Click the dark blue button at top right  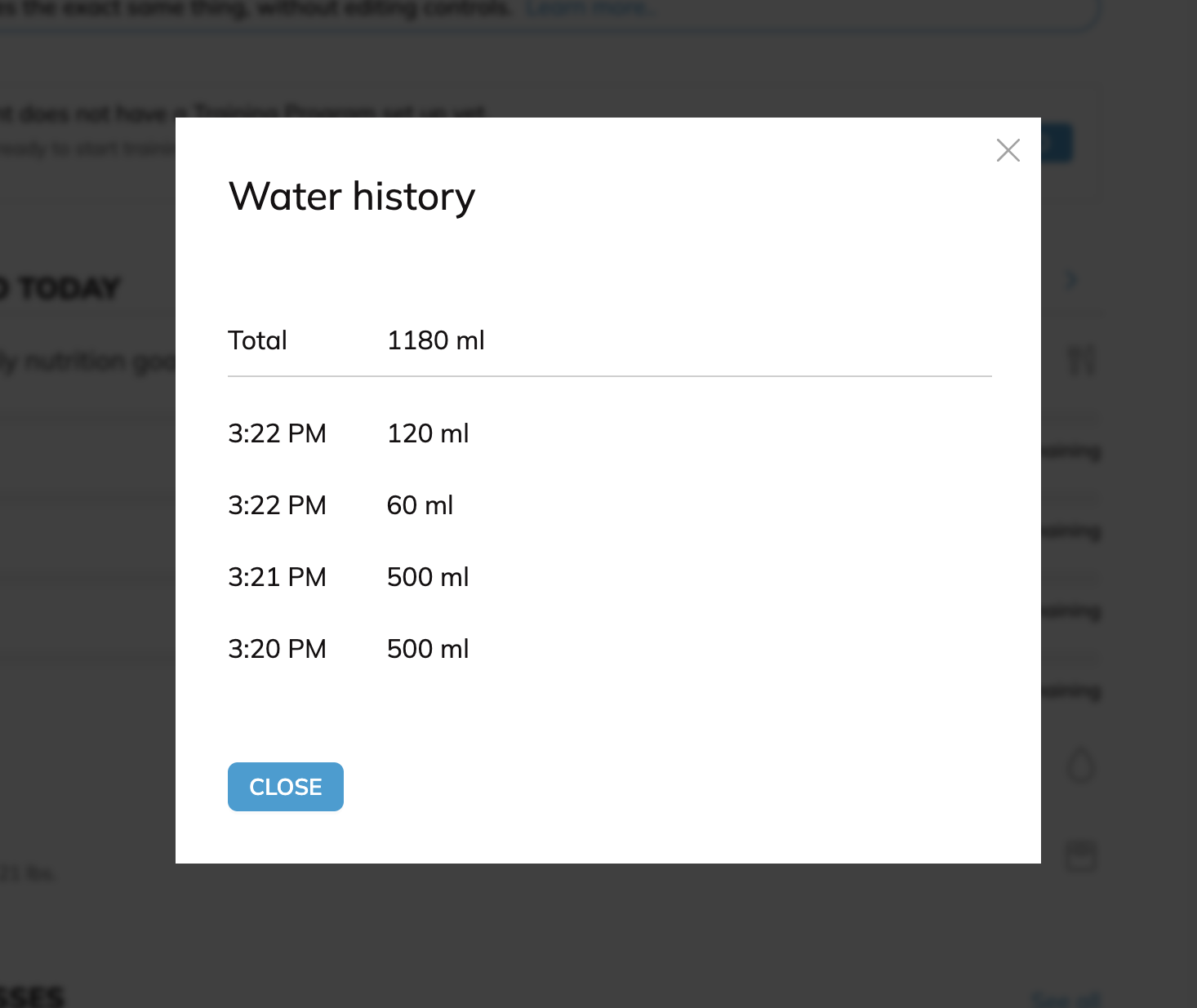(x=1057, y=144)
